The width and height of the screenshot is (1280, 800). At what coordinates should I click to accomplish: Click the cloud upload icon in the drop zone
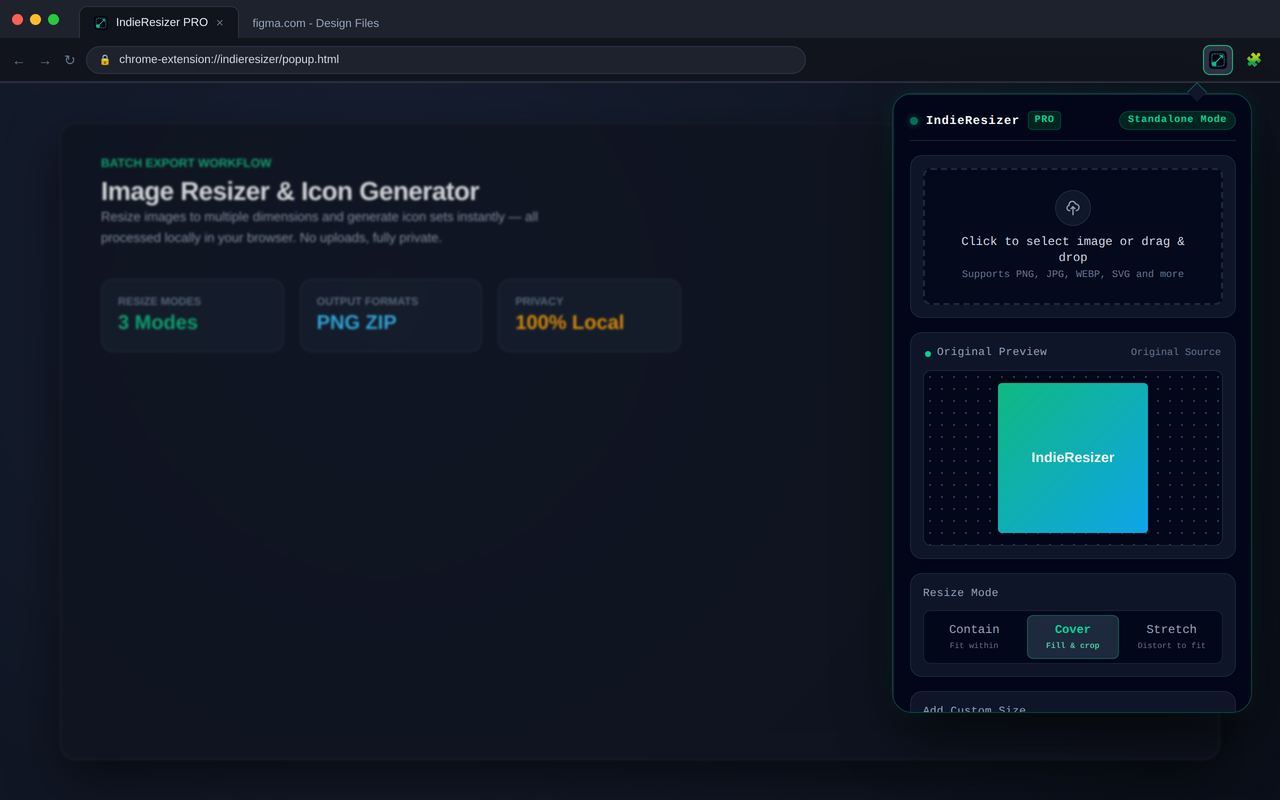[1073, 208]
